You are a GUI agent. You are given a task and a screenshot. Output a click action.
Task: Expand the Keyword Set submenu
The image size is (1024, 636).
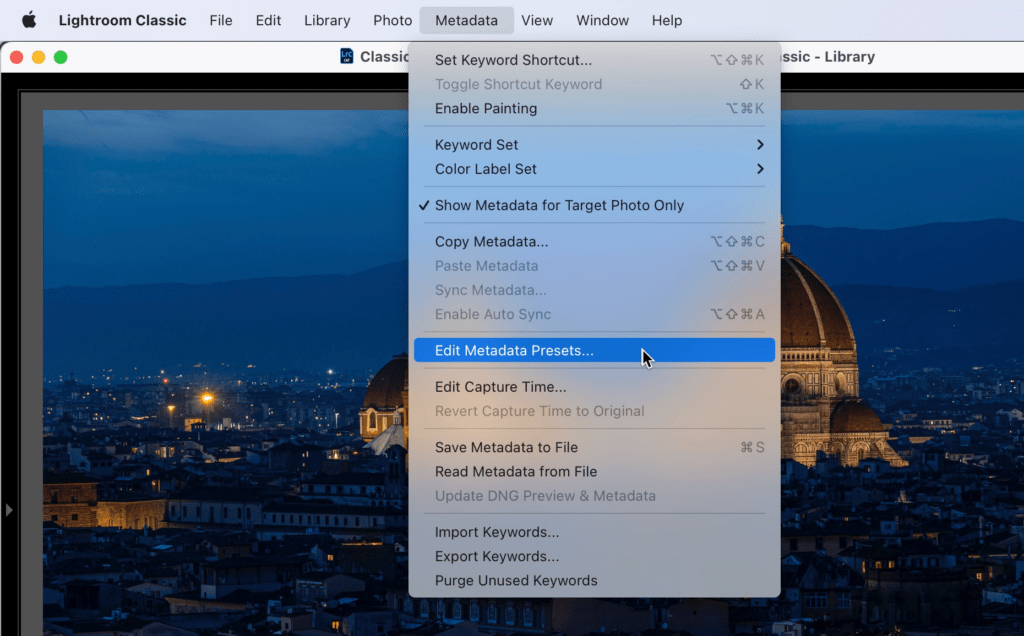tap(594, 144)
